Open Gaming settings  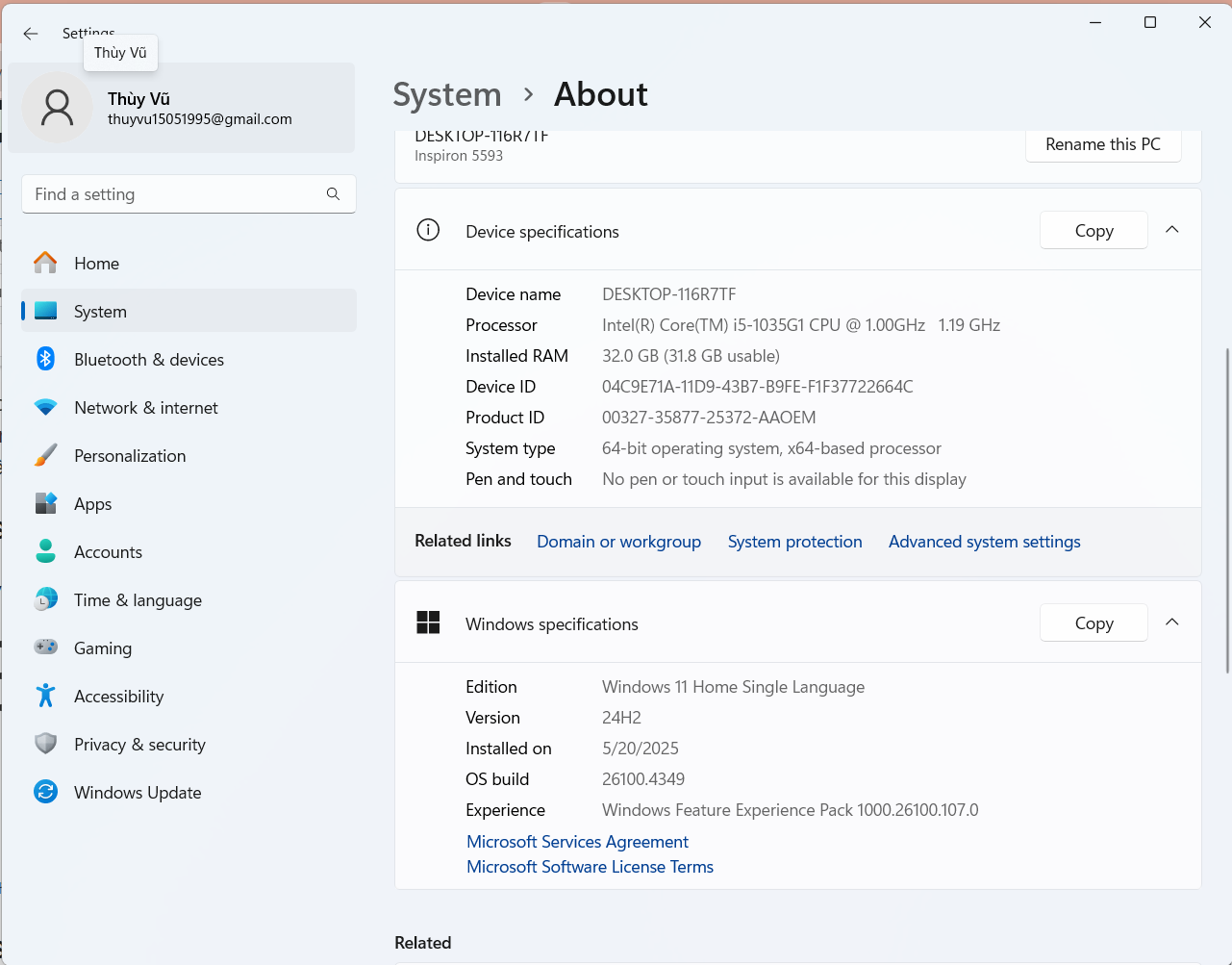tap(102, 648)
